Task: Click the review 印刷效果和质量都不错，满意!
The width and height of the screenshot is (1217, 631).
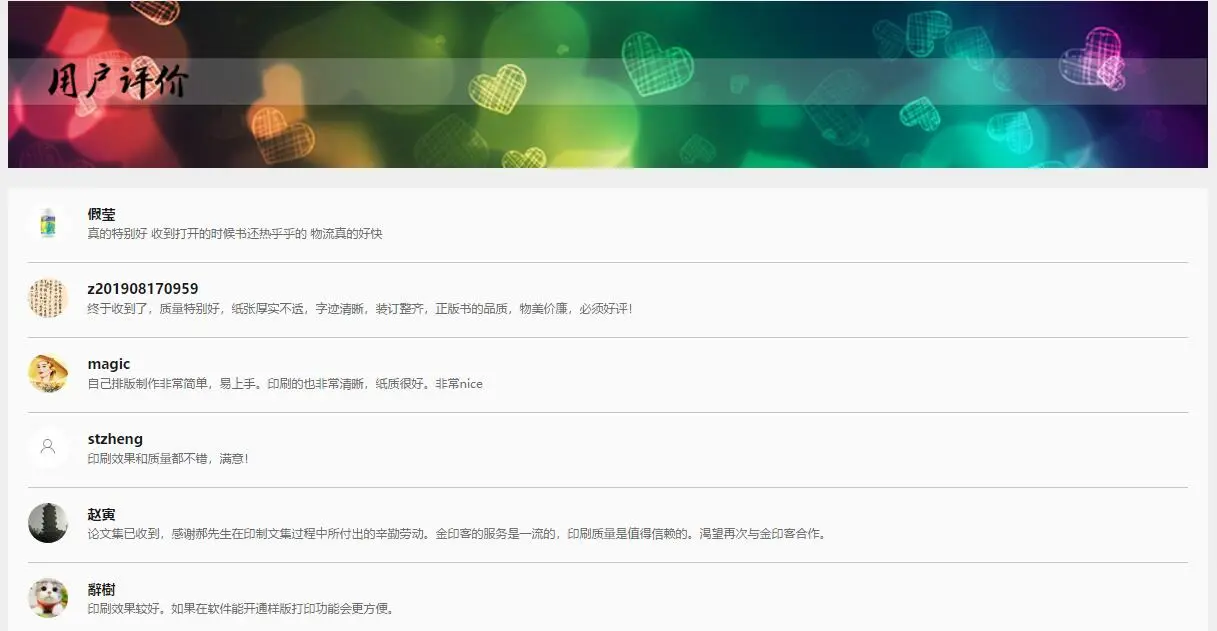Action: (x=168, y=459)
